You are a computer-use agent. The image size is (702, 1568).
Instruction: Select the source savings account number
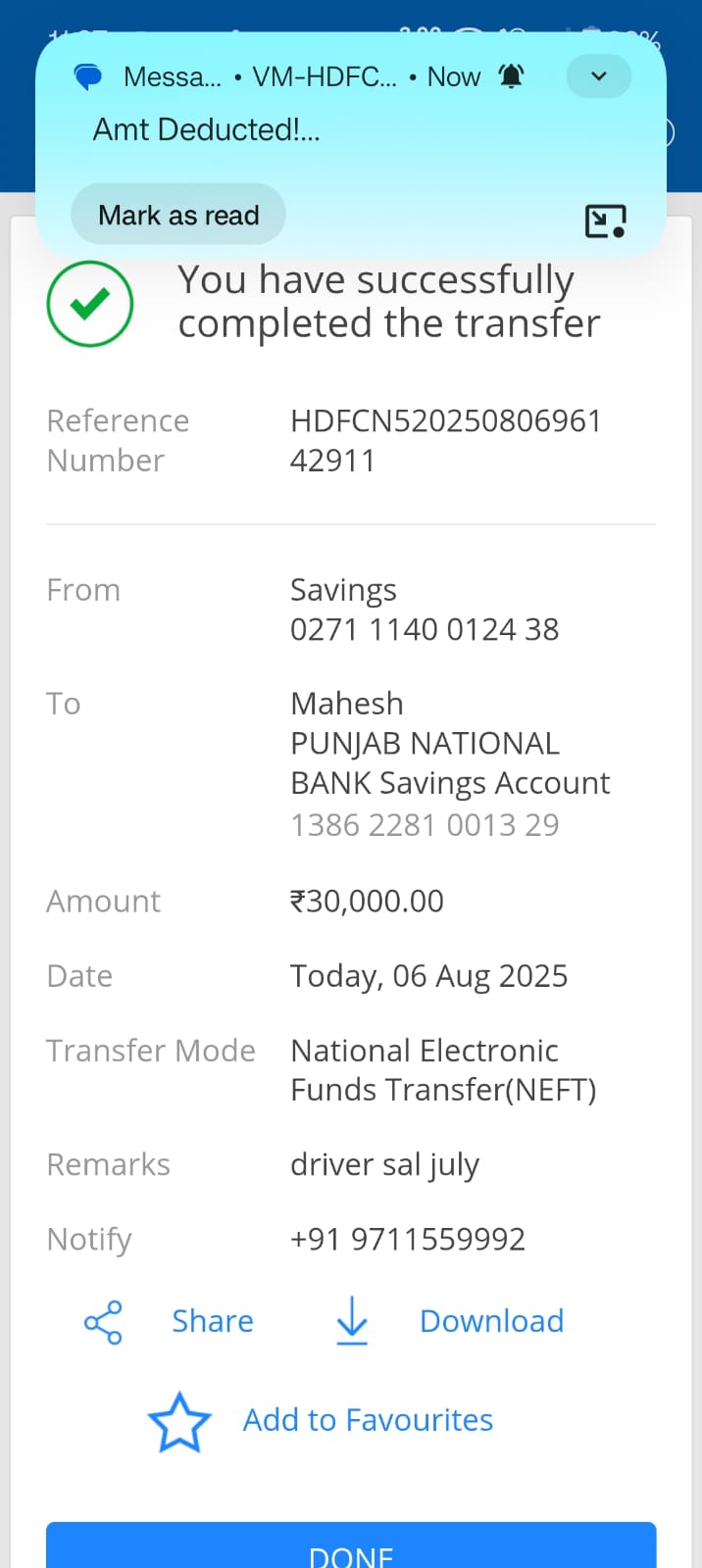(425, 629)
